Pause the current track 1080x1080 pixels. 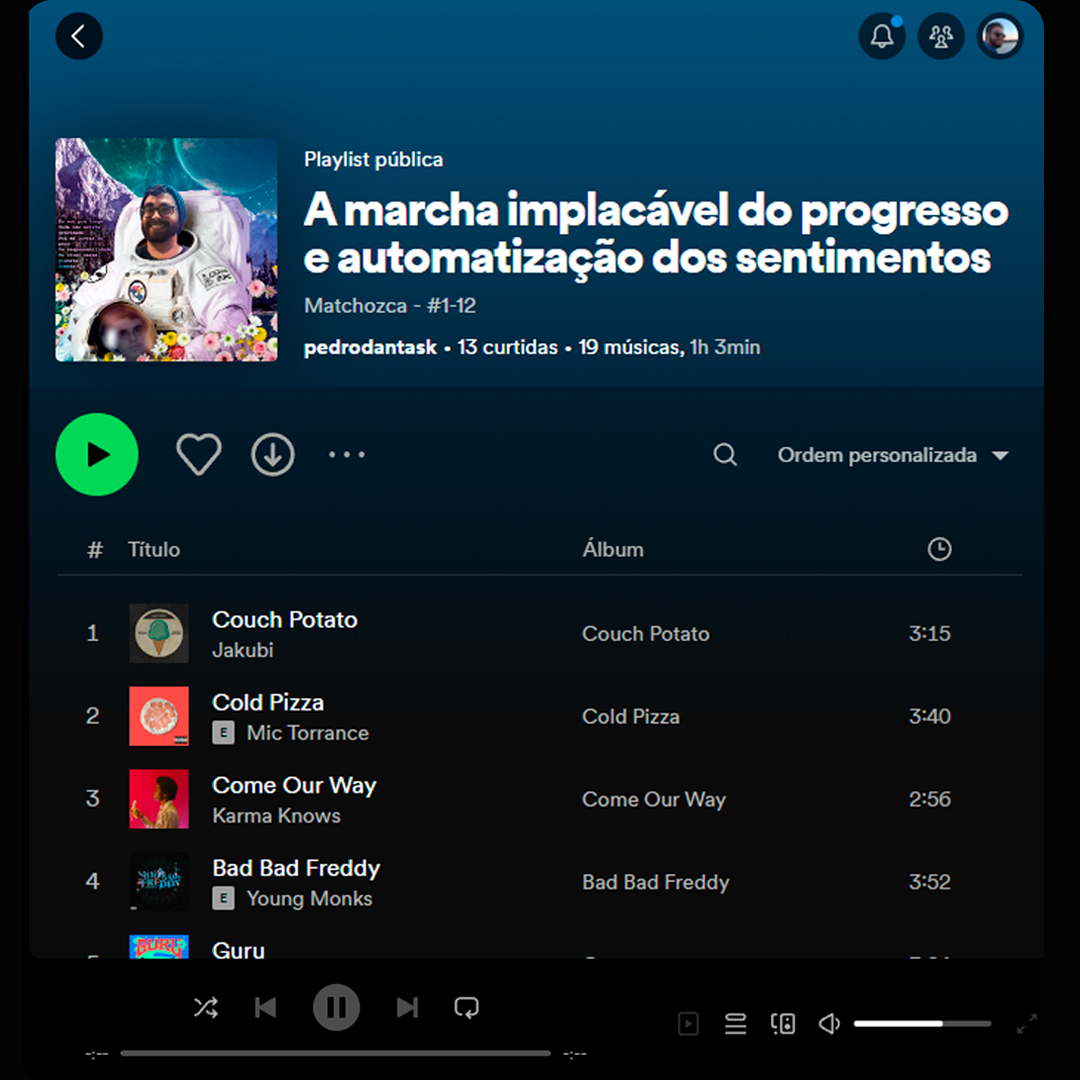point(336,1008)
